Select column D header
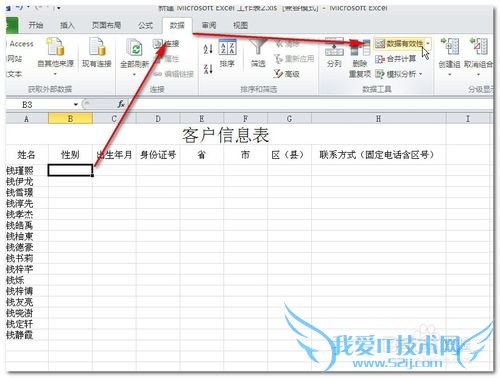Viewport: 500px width, 378px height. pyautogui.click(x=158, y=119)
